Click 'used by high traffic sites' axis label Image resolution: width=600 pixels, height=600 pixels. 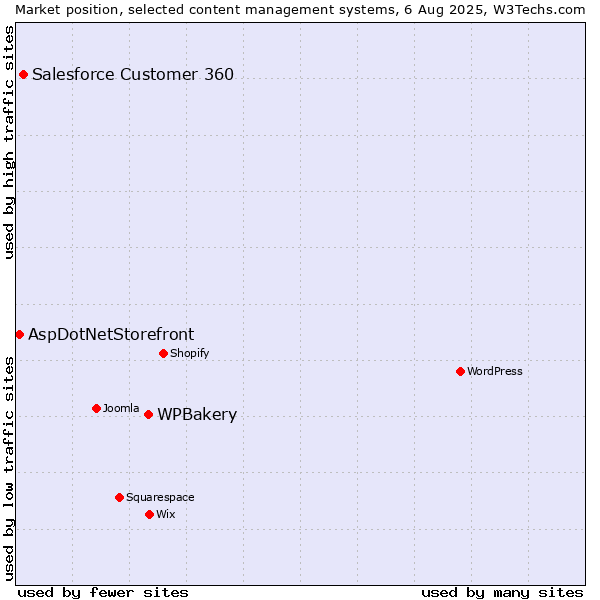pos(8,142)
